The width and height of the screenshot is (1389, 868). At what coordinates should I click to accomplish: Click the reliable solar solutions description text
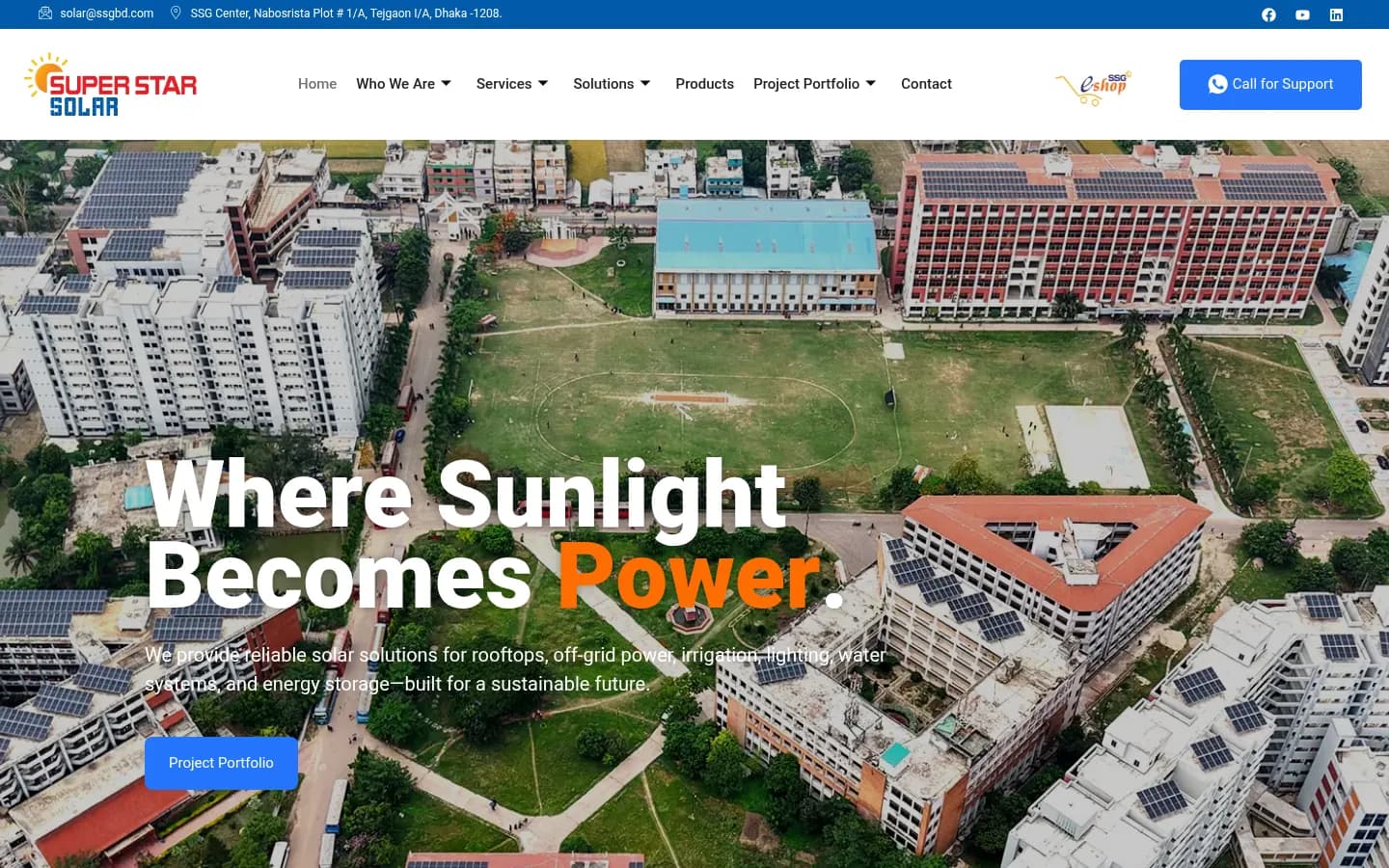tap(515, 669)
